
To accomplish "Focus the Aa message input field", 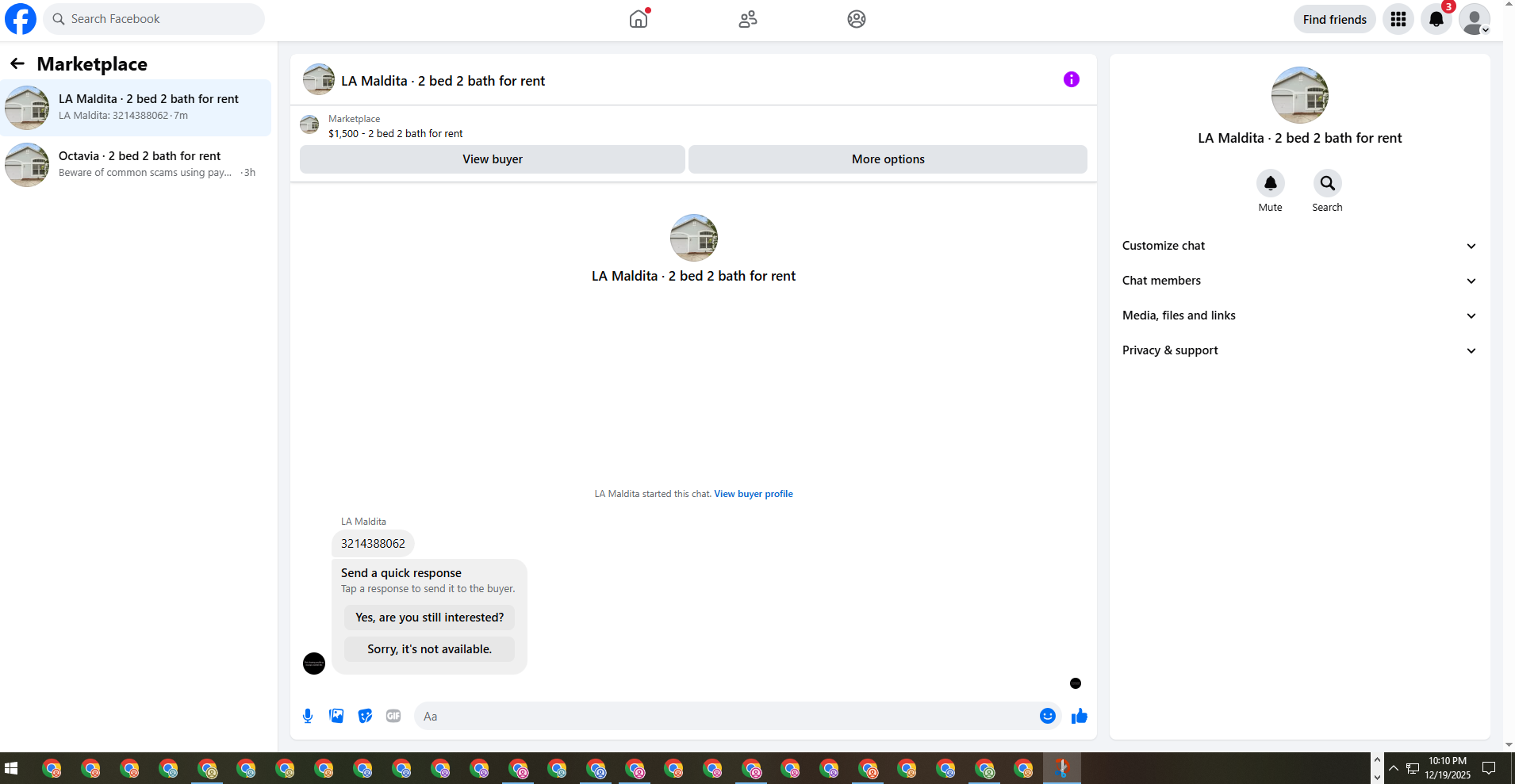I will tap(727, 716).
